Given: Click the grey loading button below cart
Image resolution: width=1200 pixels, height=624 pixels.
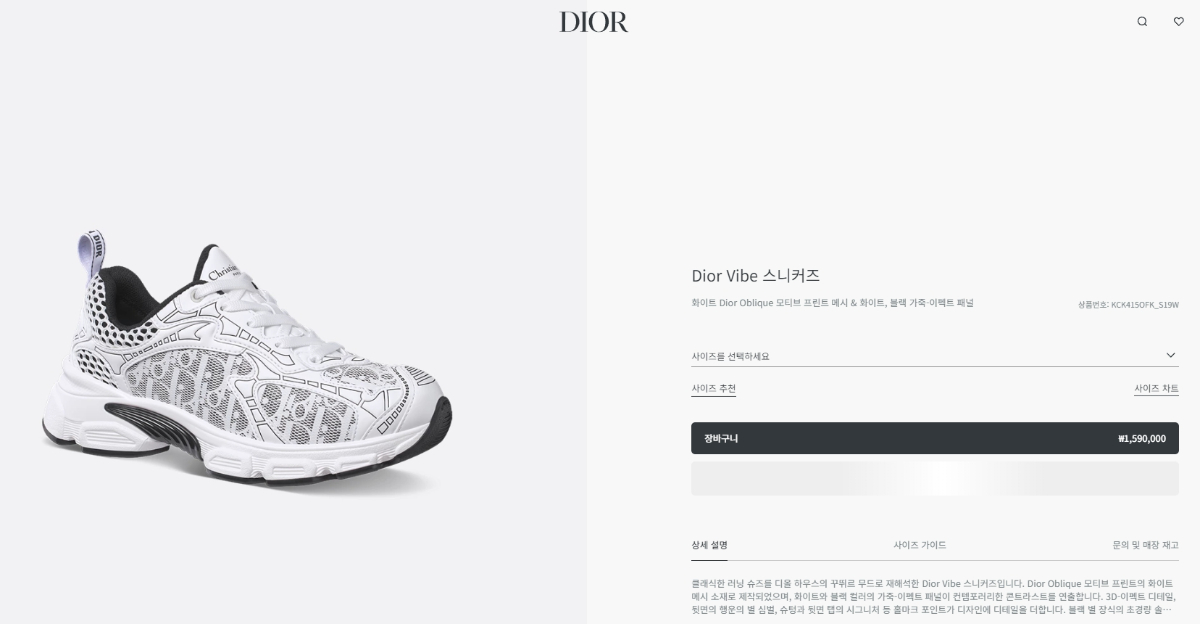Looking at the screenshot, I should point(935,478).
